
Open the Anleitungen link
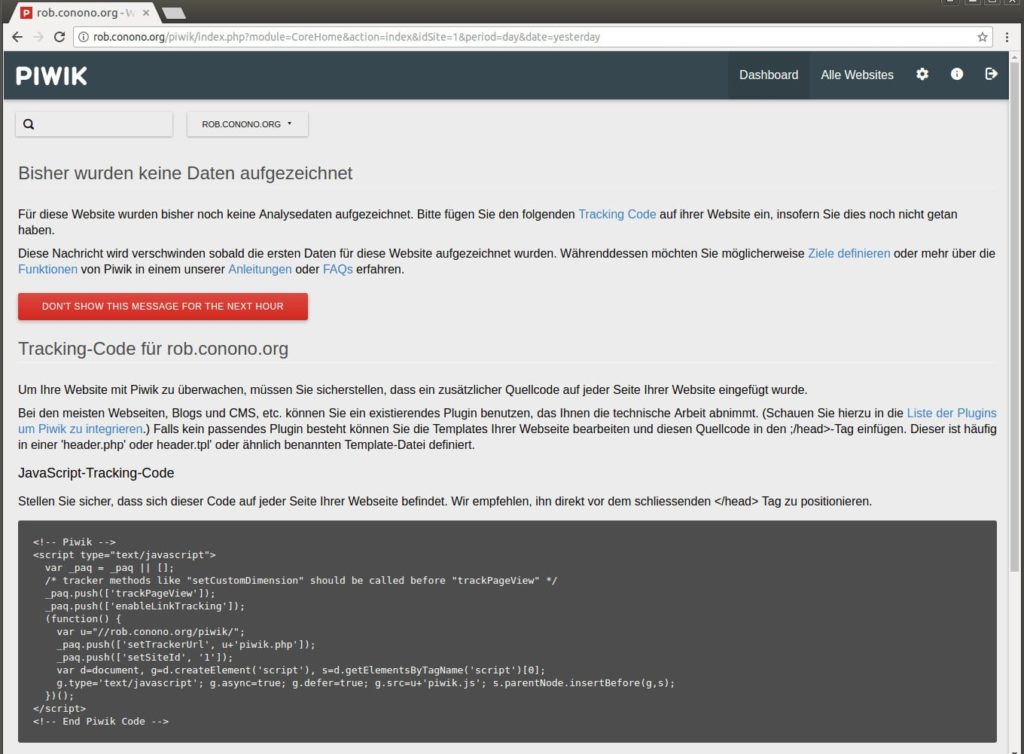coord(259,269)
